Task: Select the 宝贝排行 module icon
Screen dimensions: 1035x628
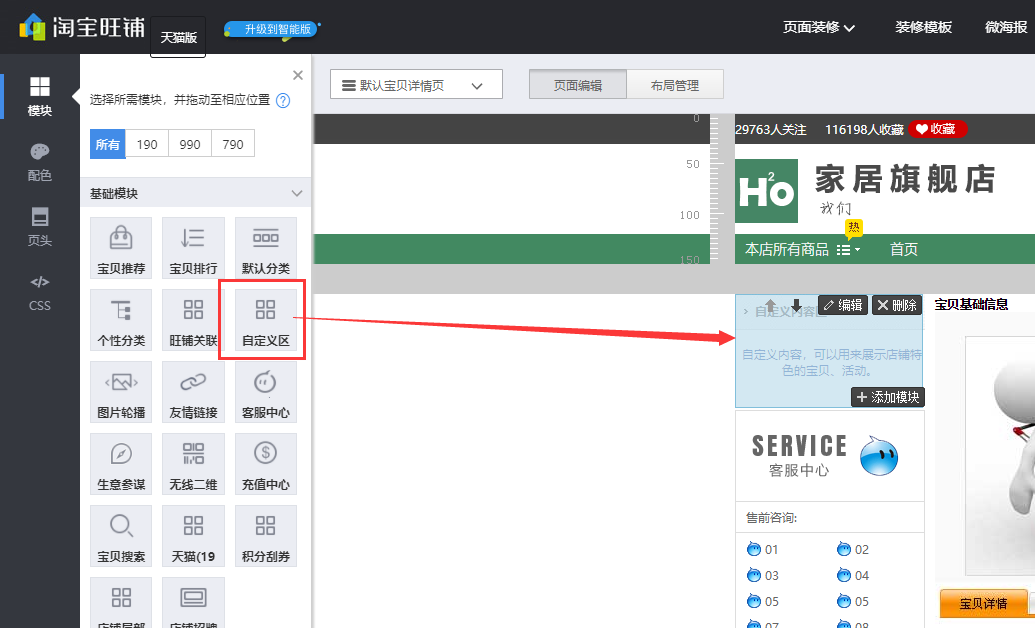Action: [x=193, y=248]
